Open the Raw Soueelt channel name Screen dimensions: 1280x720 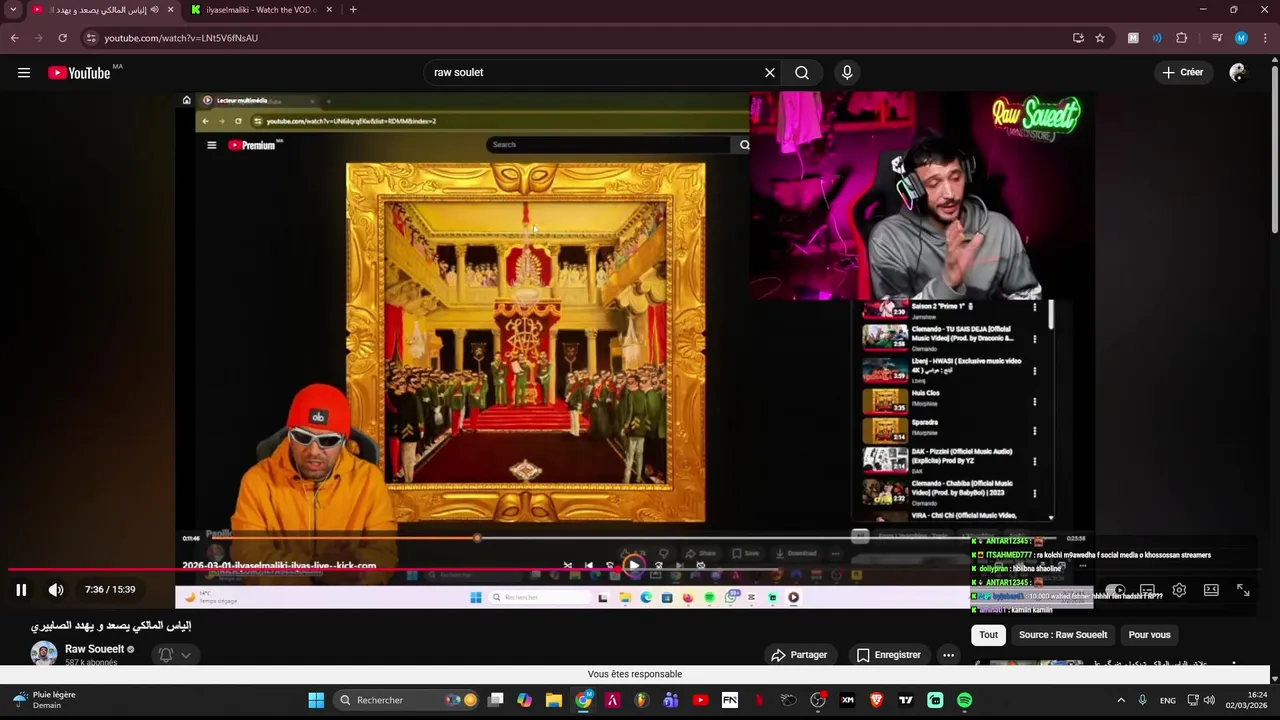click(94, 649)
